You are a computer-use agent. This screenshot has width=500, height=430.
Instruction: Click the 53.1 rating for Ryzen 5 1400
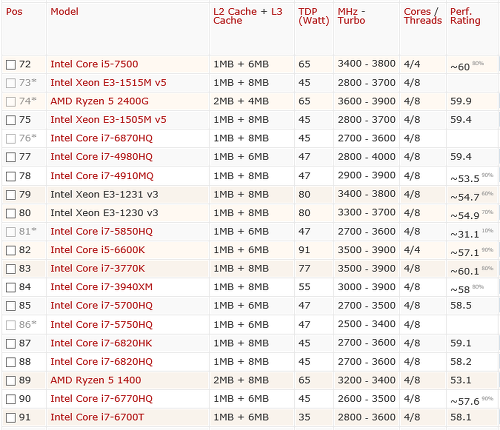point(461,380)
